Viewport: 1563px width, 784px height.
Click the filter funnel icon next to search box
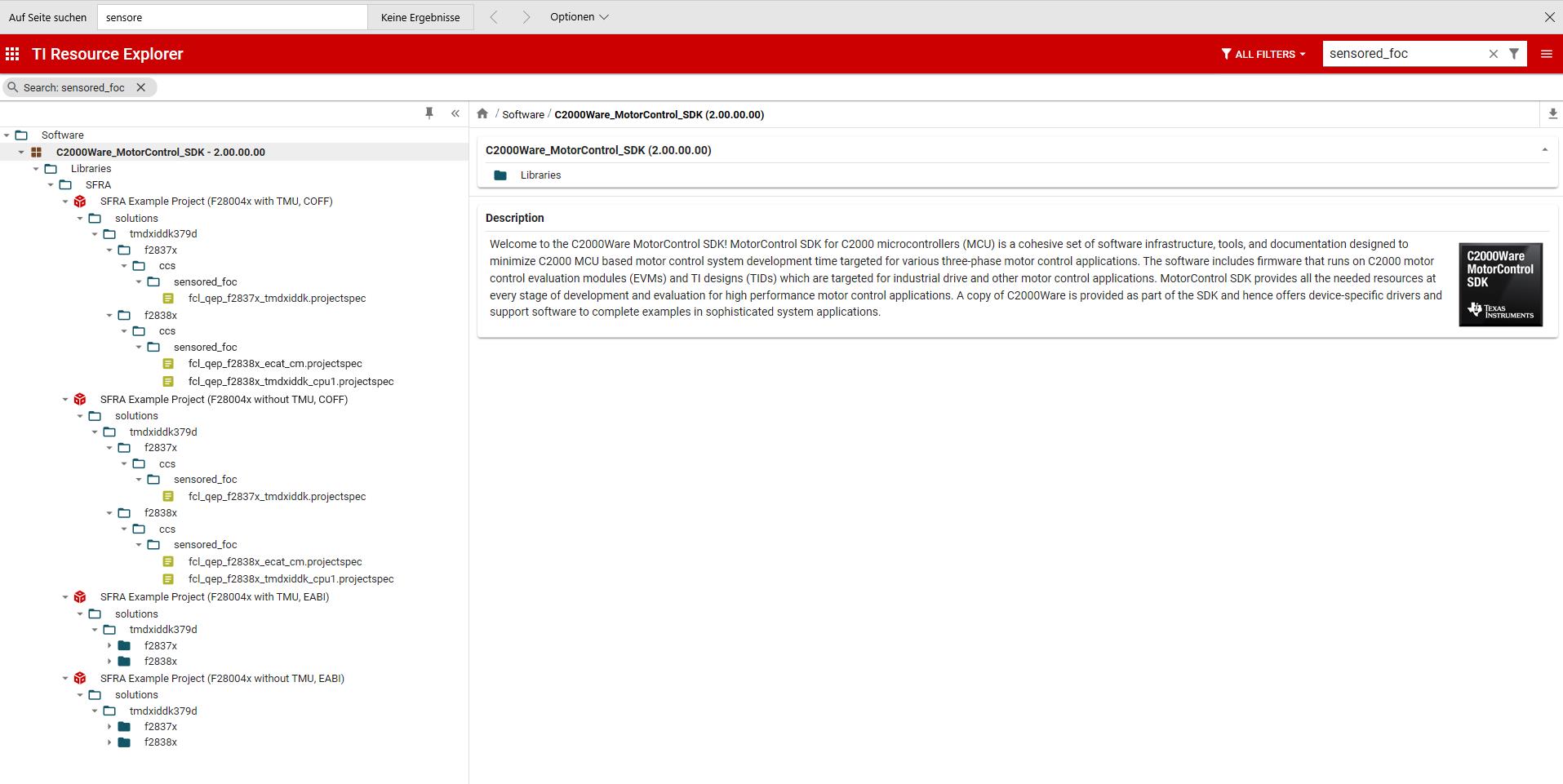(x=1514, y=54)
